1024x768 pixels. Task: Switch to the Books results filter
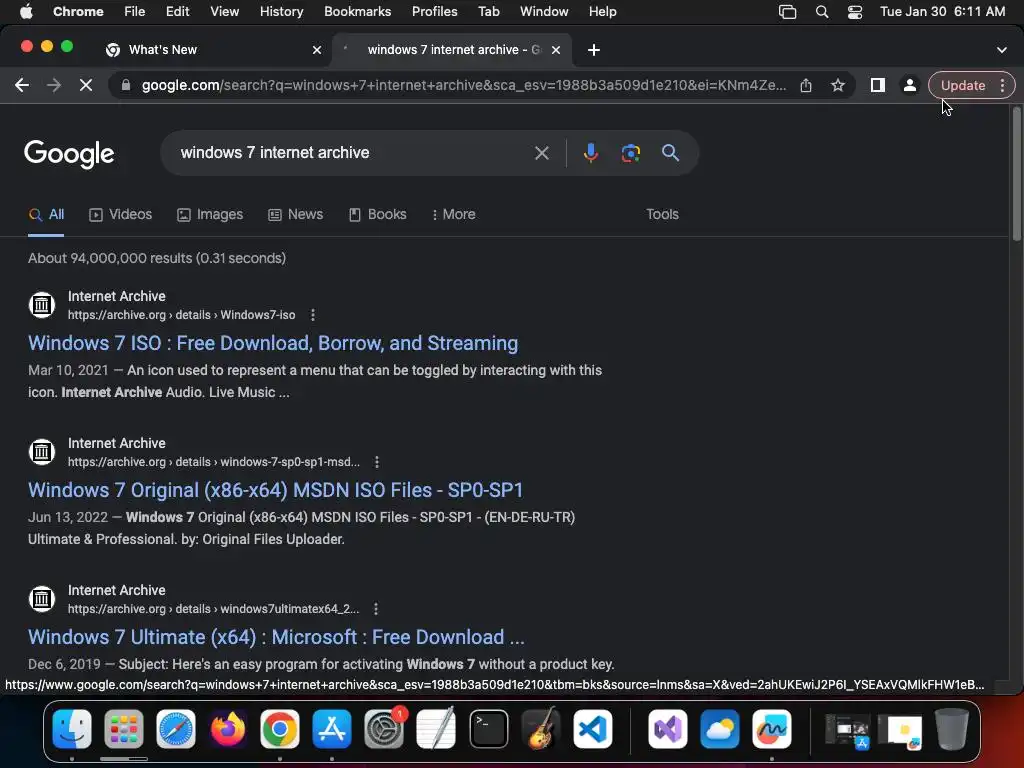click(x=377, y=215)
